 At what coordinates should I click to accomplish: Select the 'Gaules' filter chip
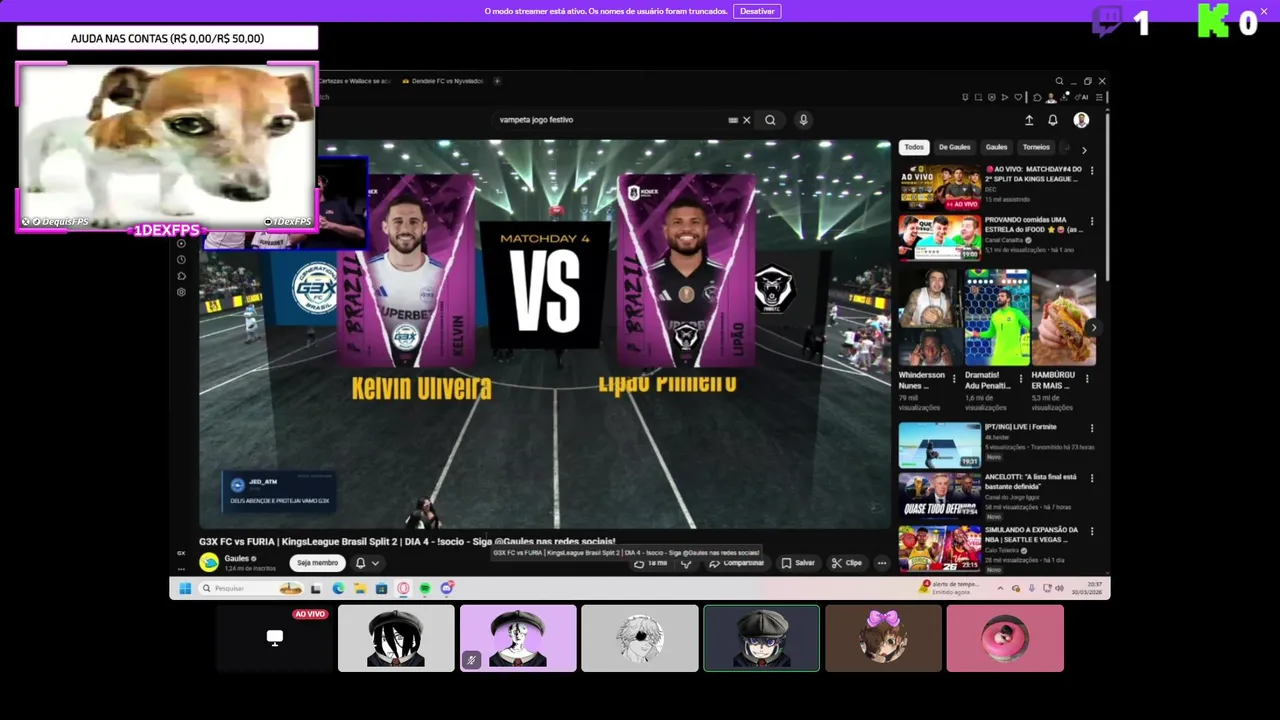pos(996,147)
